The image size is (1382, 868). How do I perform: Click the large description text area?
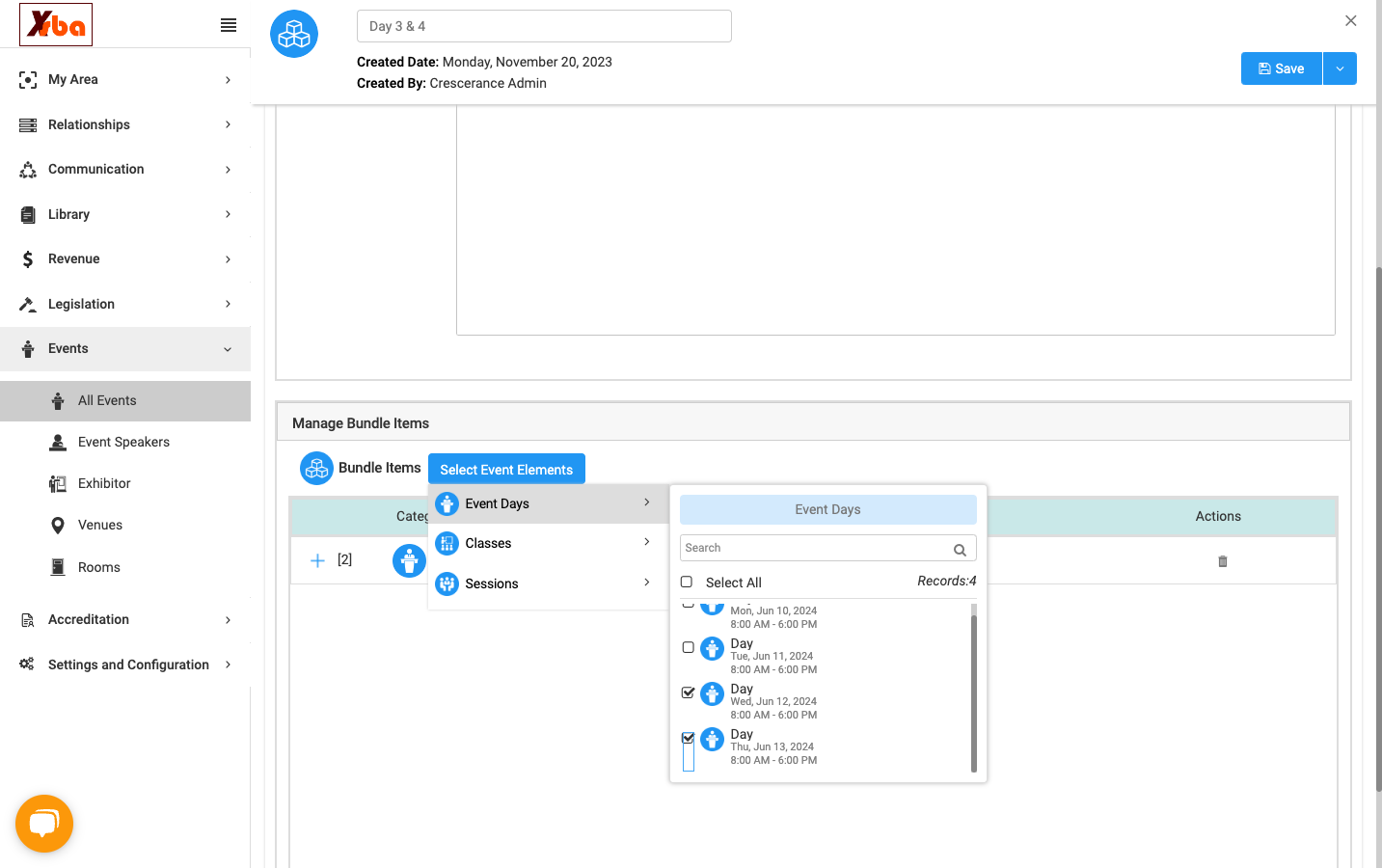point(896,220)
